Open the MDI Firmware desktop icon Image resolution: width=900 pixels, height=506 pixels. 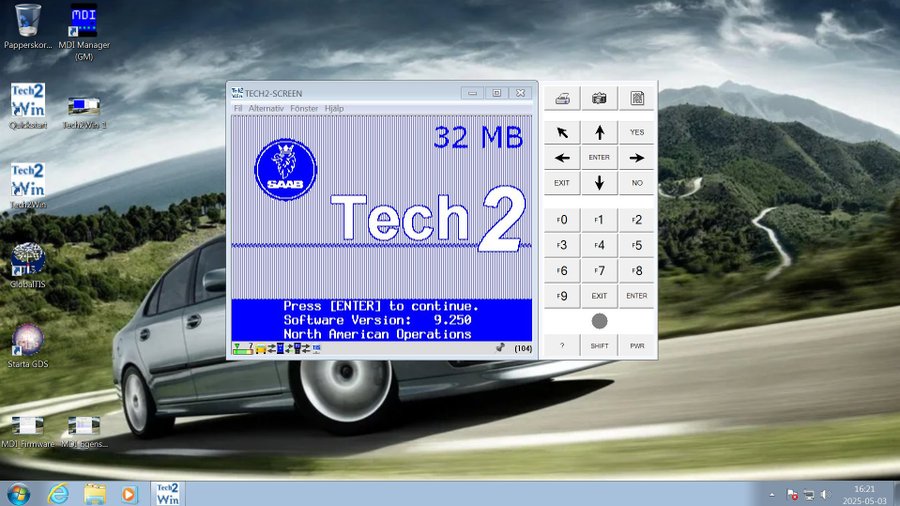[x=28, y=433]
